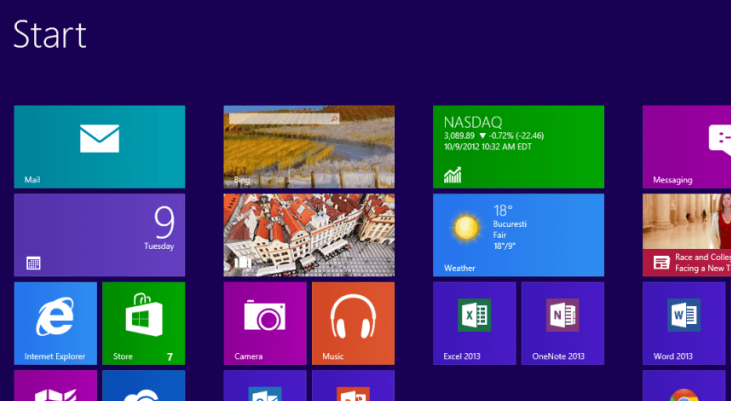Click the calendar grid icon
This screenshot has height=401, width=731.
33,263
